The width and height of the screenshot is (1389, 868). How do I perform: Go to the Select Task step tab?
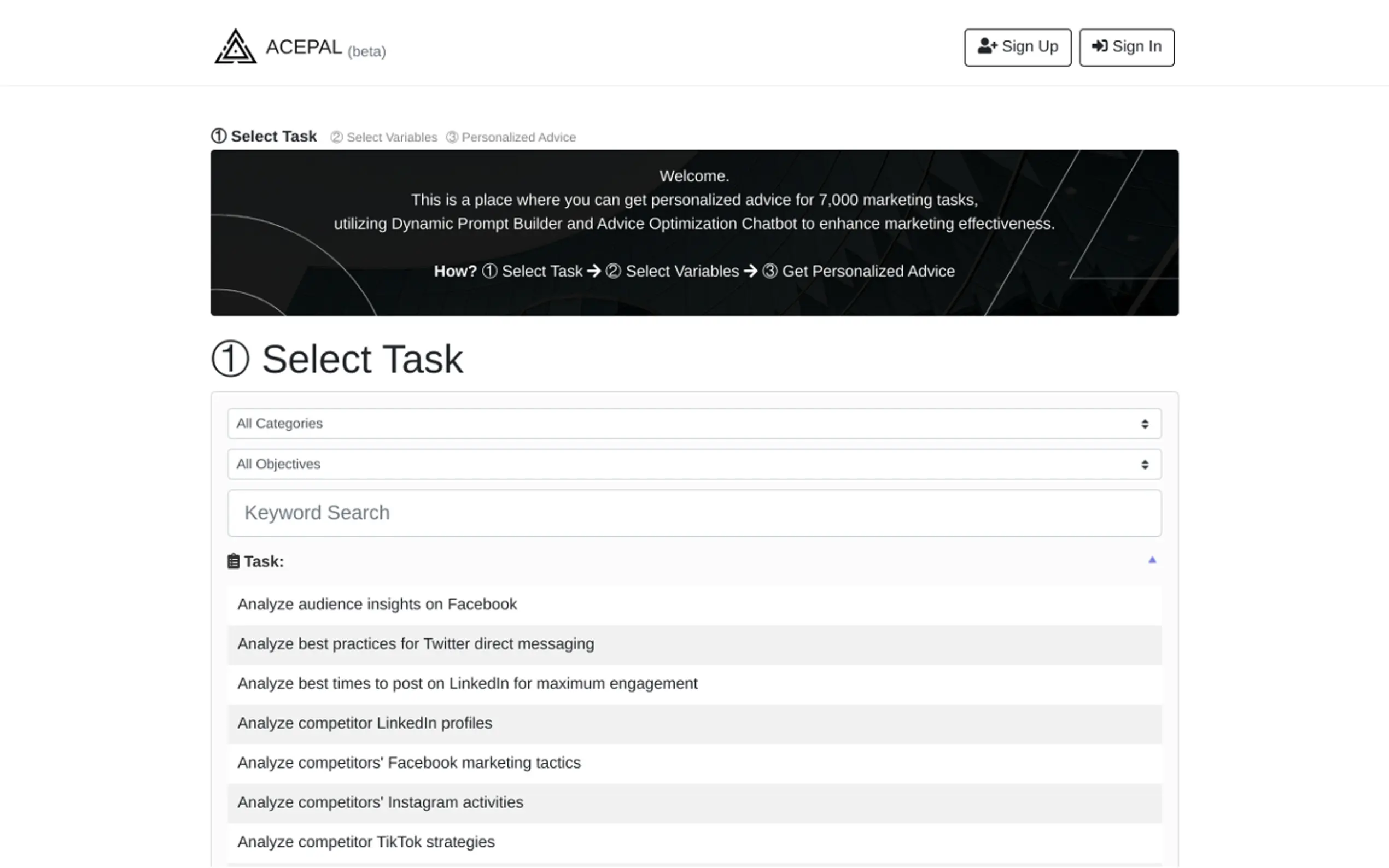[264, 137]
